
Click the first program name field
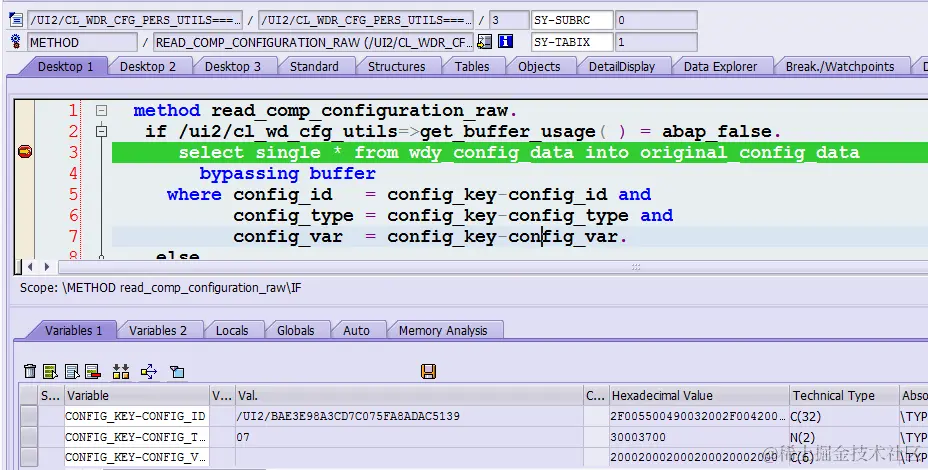pyautogui.click(x=135, y=20)
